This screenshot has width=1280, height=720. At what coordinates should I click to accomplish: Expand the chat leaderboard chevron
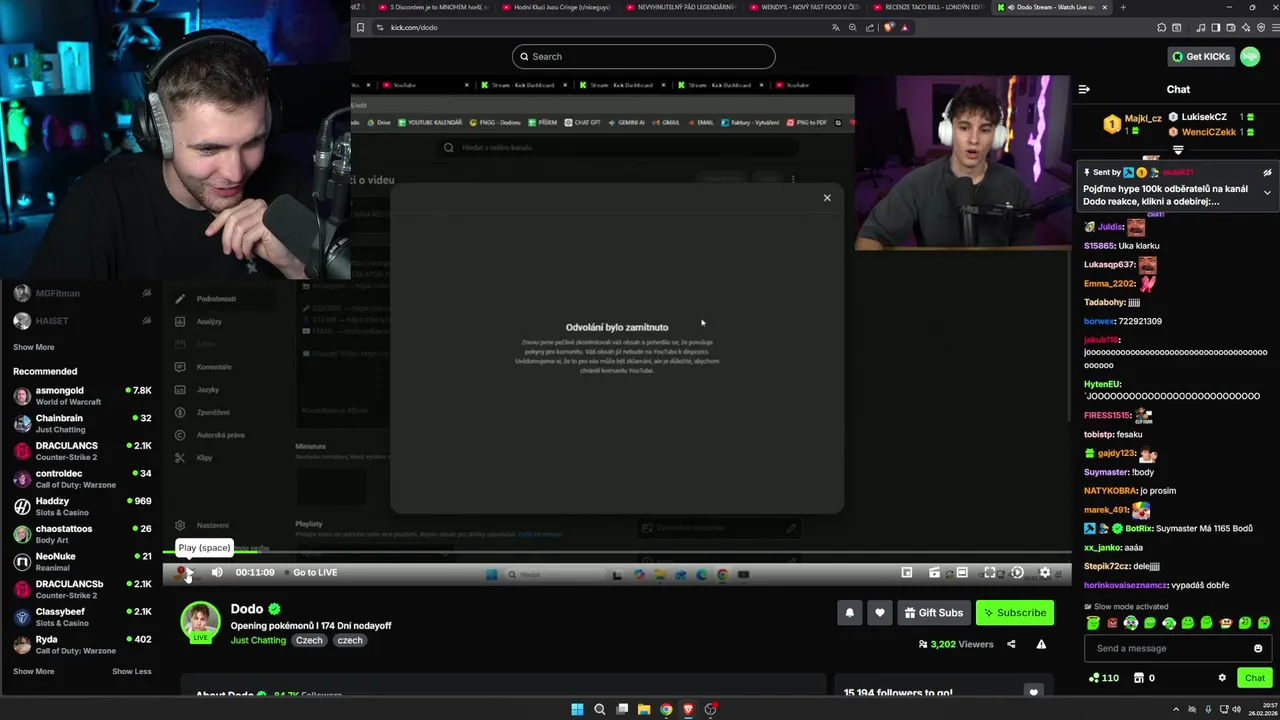[x=1178, y=150]
